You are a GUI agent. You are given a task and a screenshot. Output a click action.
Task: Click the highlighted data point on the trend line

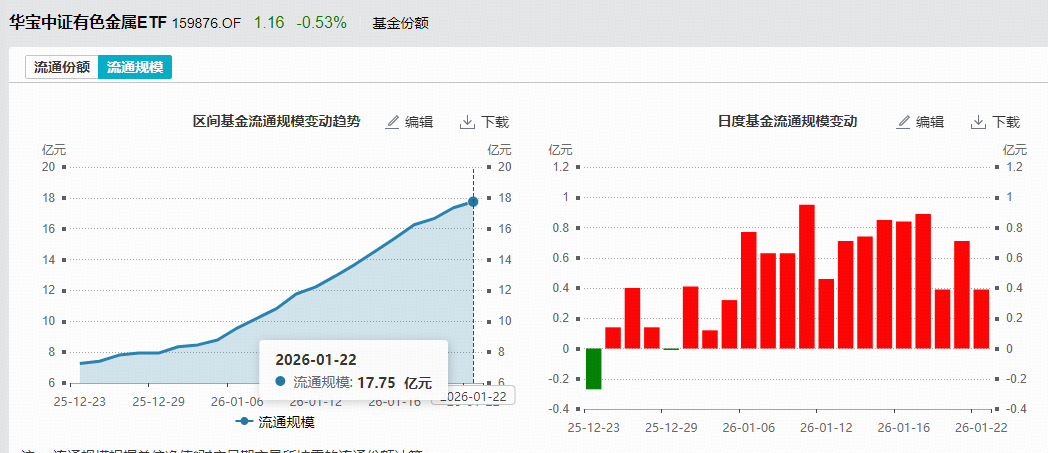(x=473, y=201)
